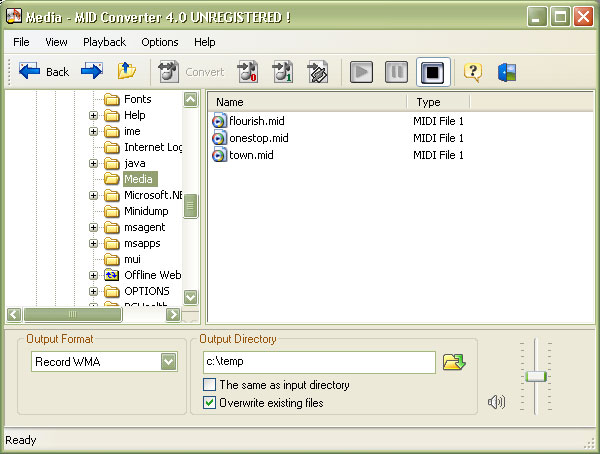This screenshot has height=454, width=600.
Task: Select the Media folder in tree
Action: pyautogui.click(x=139, y=179)
